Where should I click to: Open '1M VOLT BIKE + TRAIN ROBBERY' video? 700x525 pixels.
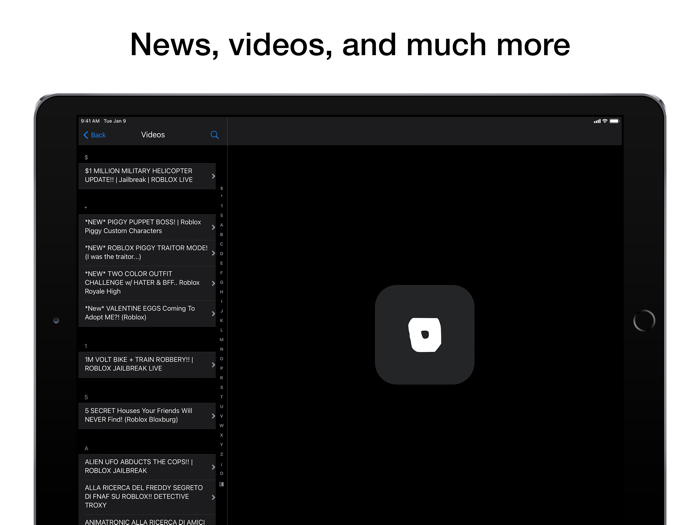[x=147, y=364]
